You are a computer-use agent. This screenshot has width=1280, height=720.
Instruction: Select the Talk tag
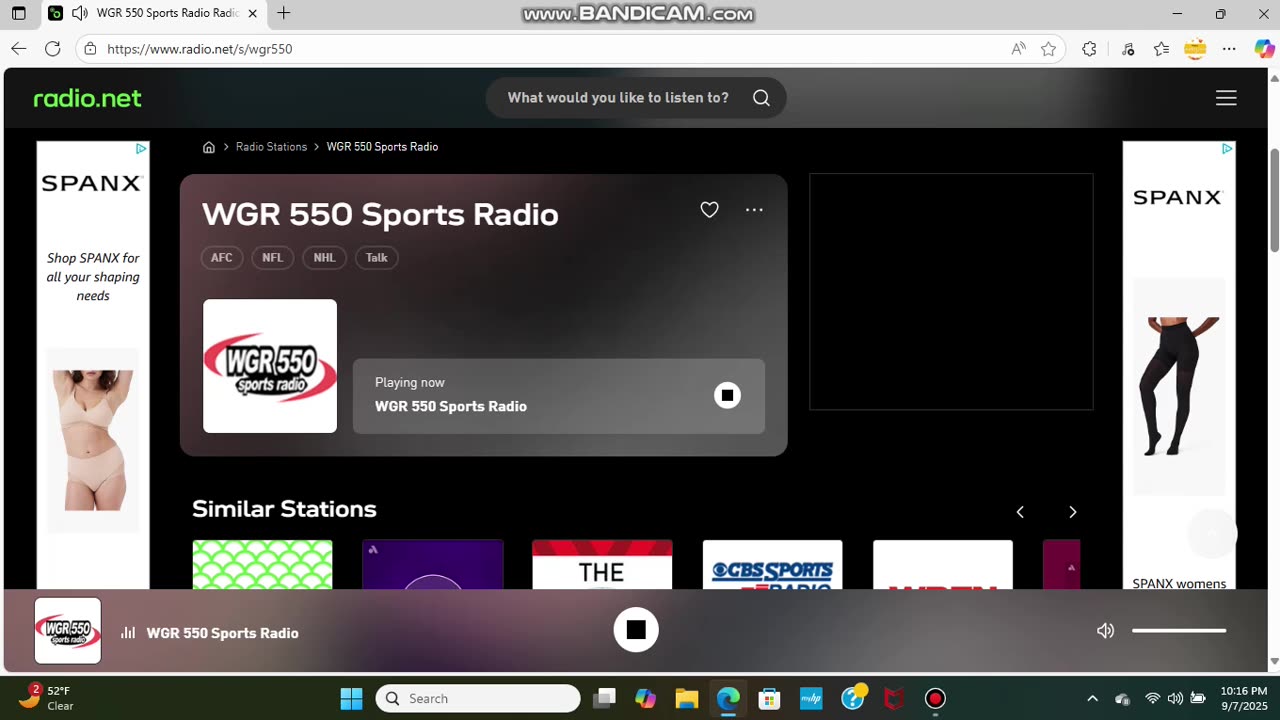point(377,258)
